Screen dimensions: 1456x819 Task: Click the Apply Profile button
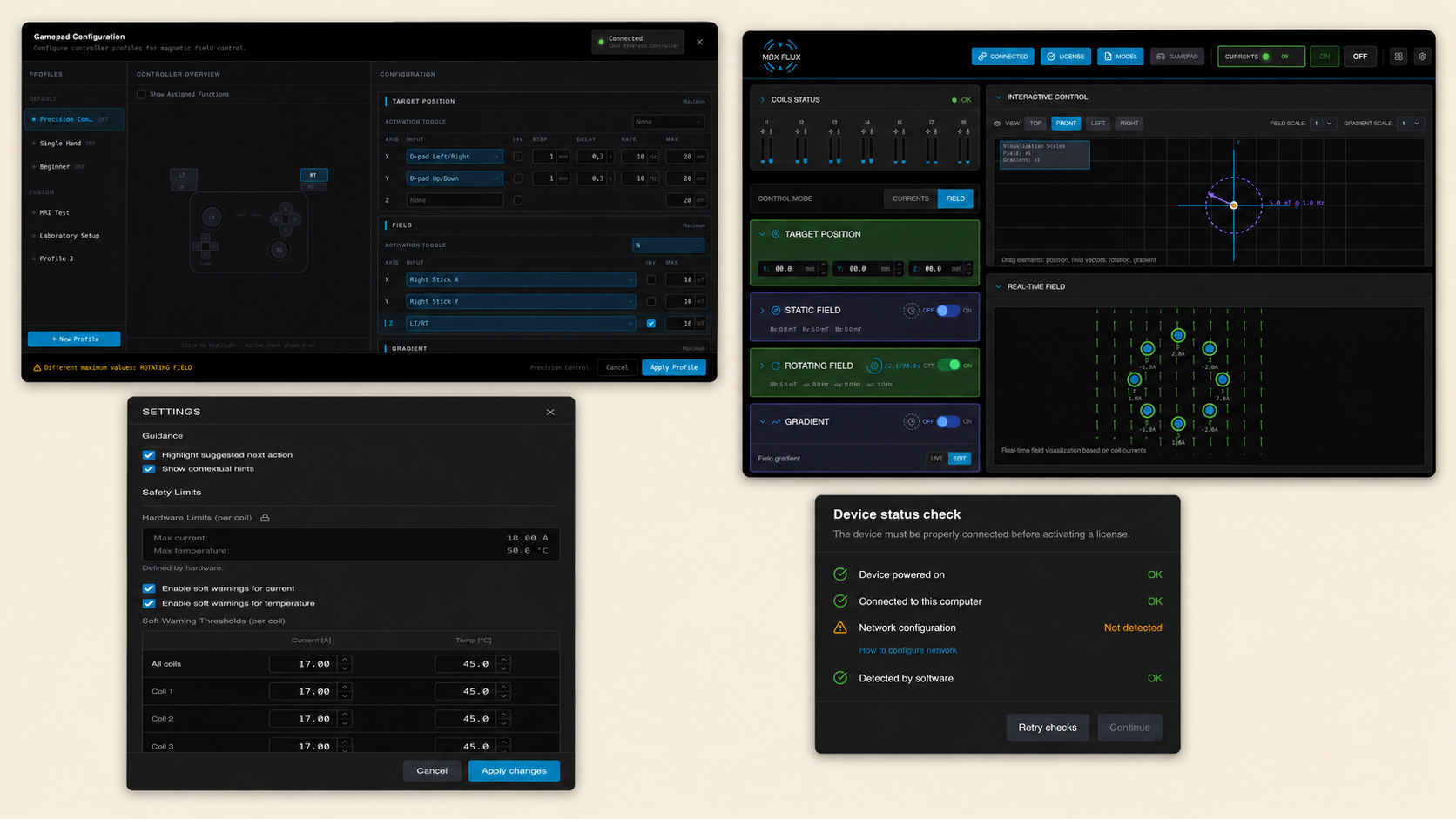click(674, 367)
